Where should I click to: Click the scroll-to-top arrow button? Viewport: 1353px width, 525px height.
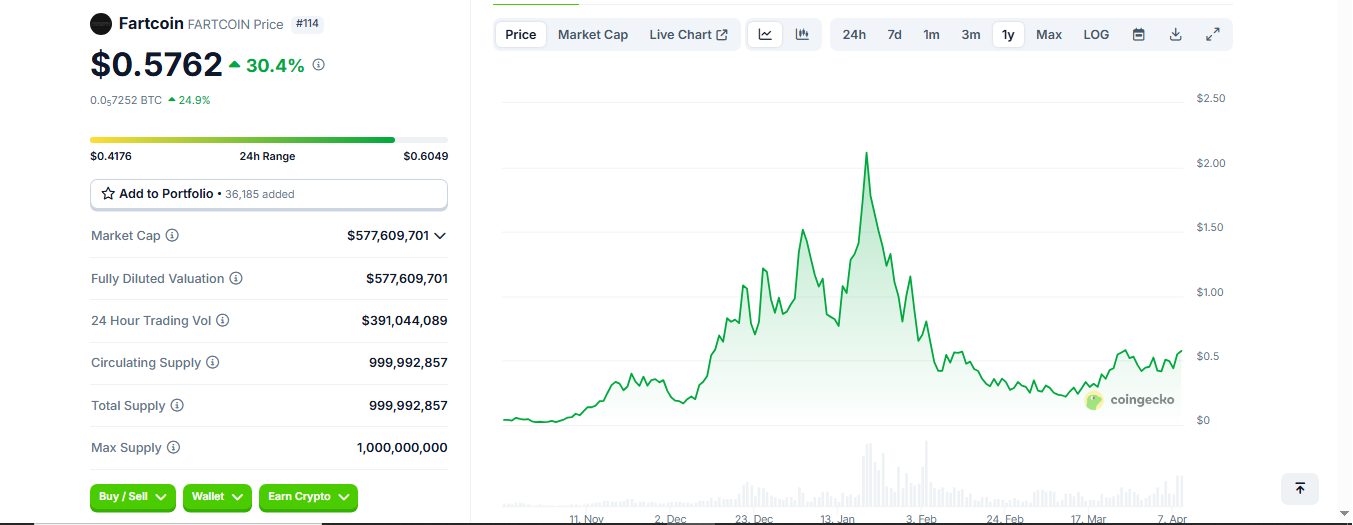point(1300,488)
